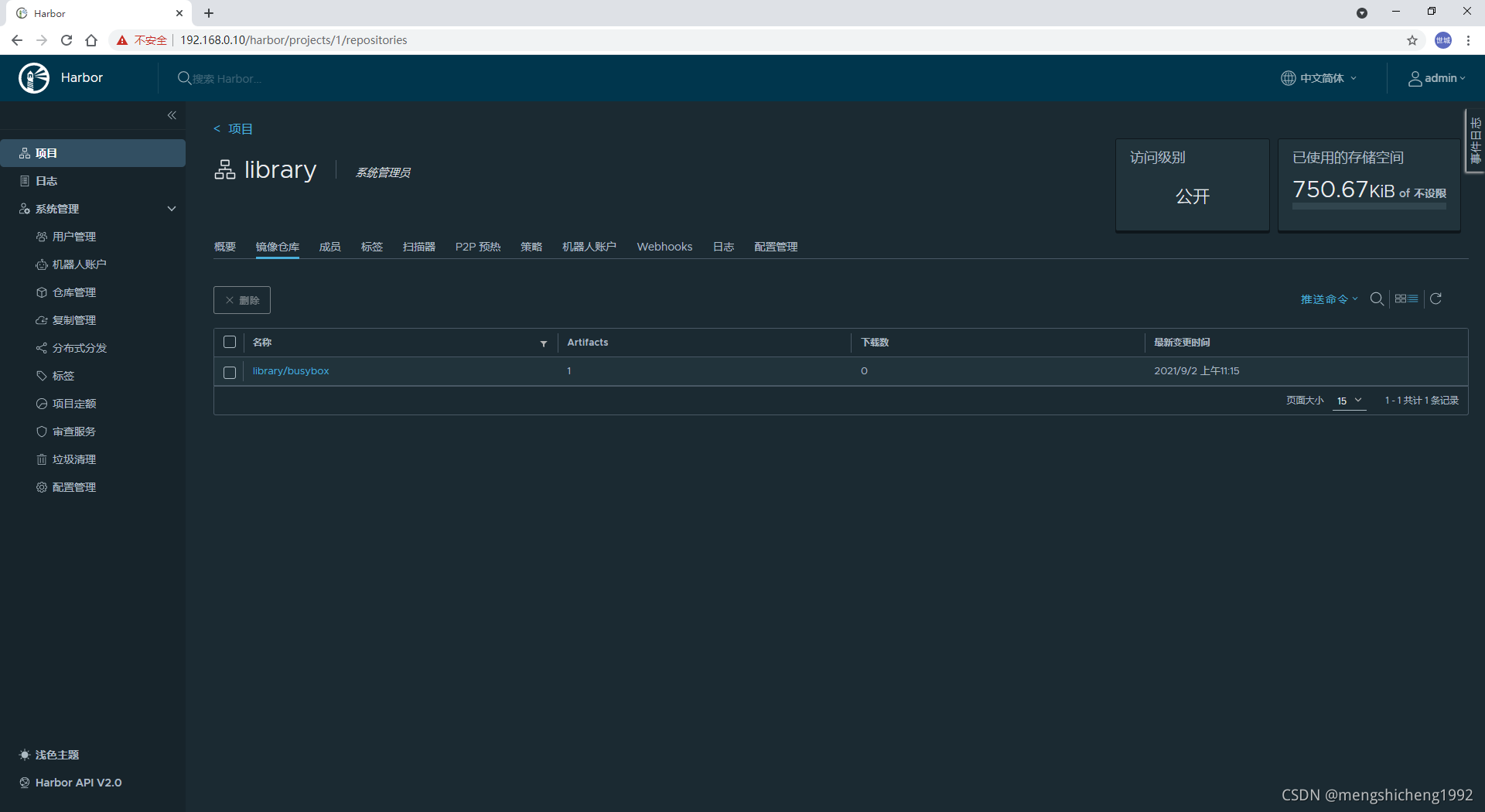The height and width of the screenshot is (812, 1485).
Task: Switch to the 标签 tab
Action: (x=372, y=247)
